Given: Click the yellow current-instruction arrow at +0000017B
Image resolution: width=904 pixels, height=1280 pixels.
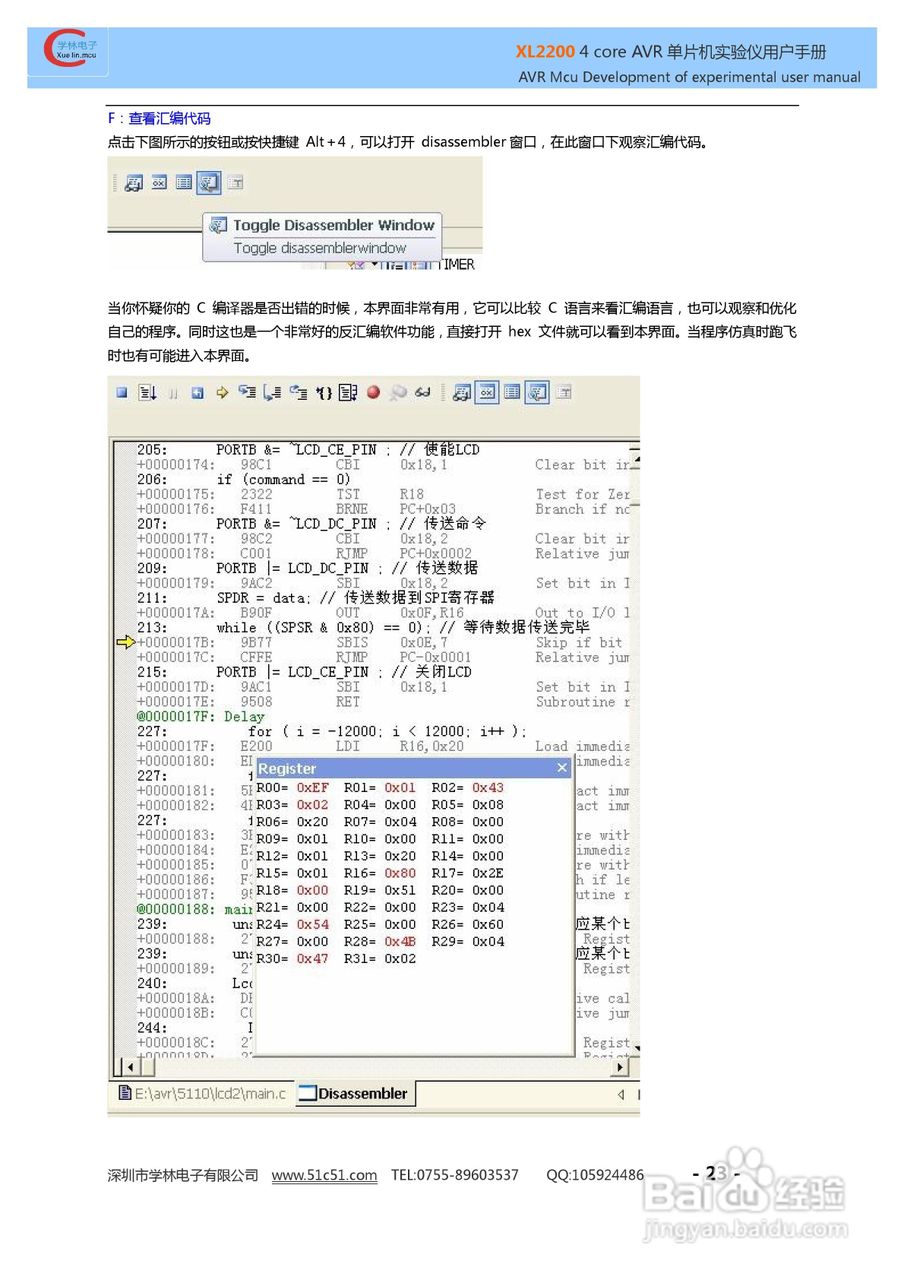Looking at the screenshot, I should [125, 642].
